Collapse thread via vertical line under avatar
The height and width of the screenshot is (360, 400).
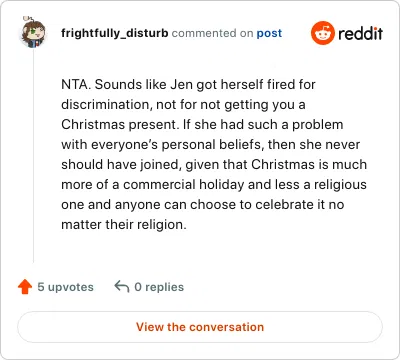pos(33,156)
